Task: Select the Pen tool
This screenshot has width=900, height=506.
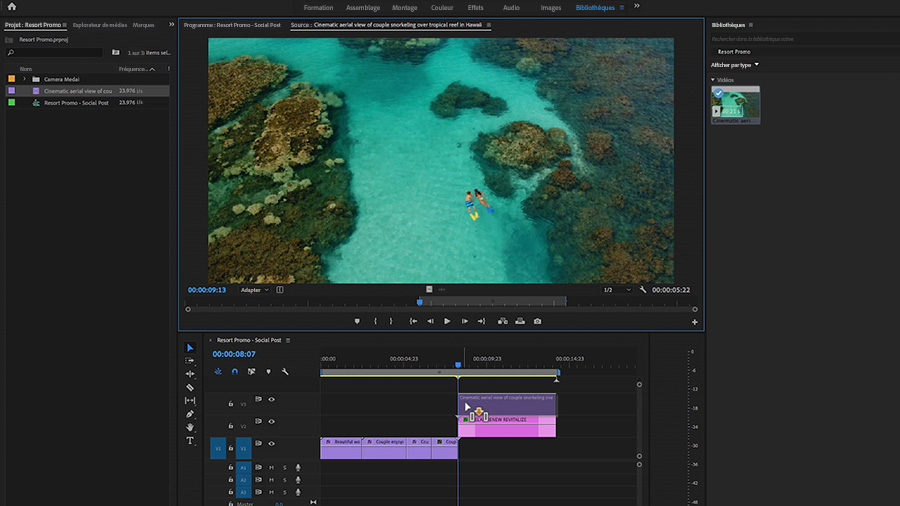Action: (190, 414)
